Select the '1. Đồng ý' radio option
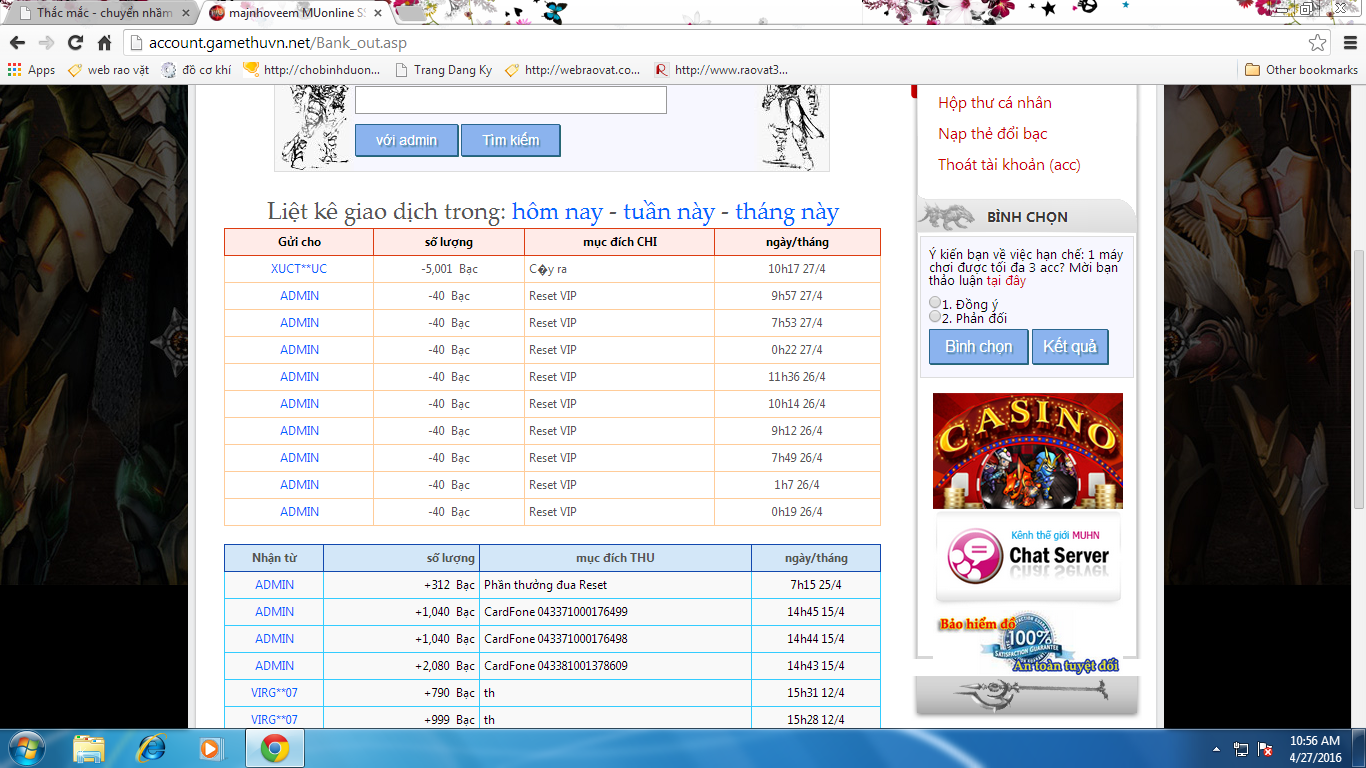The height and width of the screenshot is (768, 1366). 935,303
